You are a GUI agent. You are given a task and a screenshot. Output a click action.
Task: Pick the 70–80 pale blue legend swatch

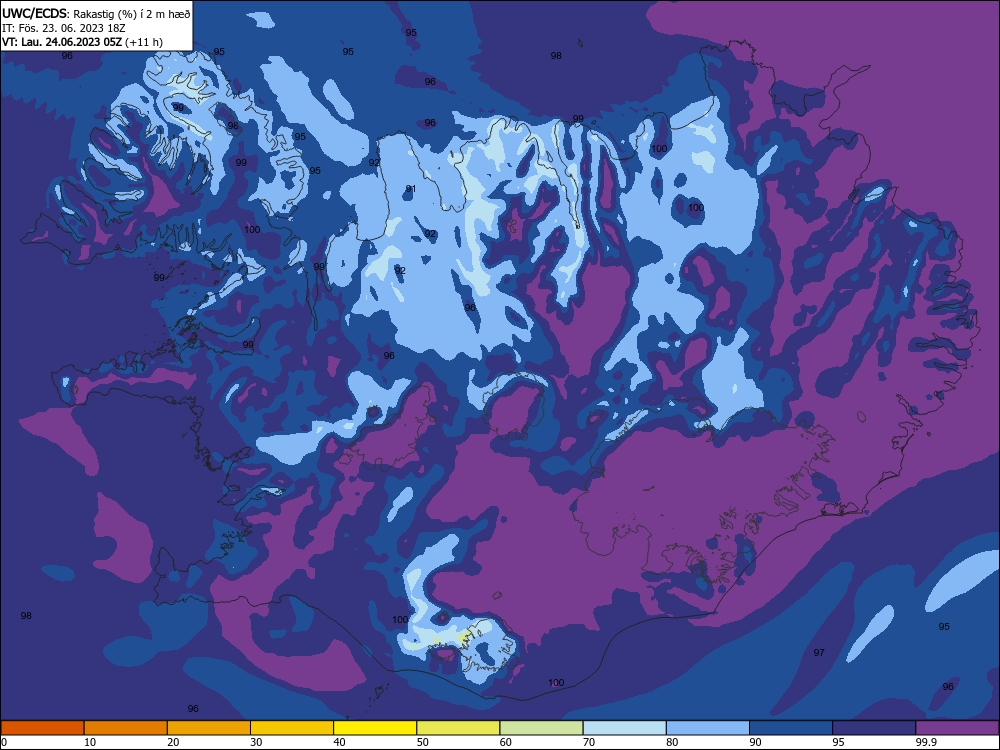point(625,728)
